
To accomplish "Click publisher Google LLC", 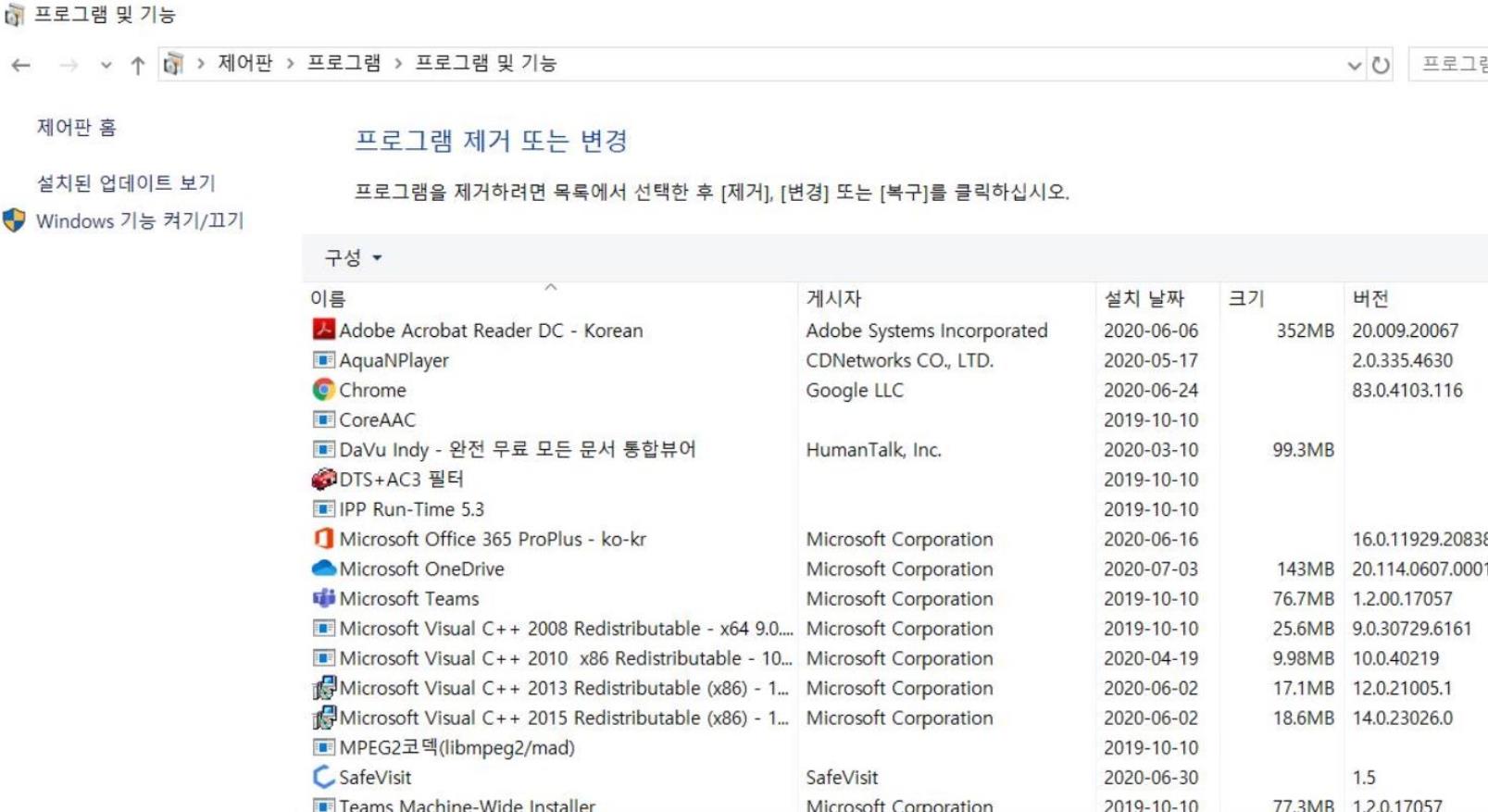I will [855, 390].
